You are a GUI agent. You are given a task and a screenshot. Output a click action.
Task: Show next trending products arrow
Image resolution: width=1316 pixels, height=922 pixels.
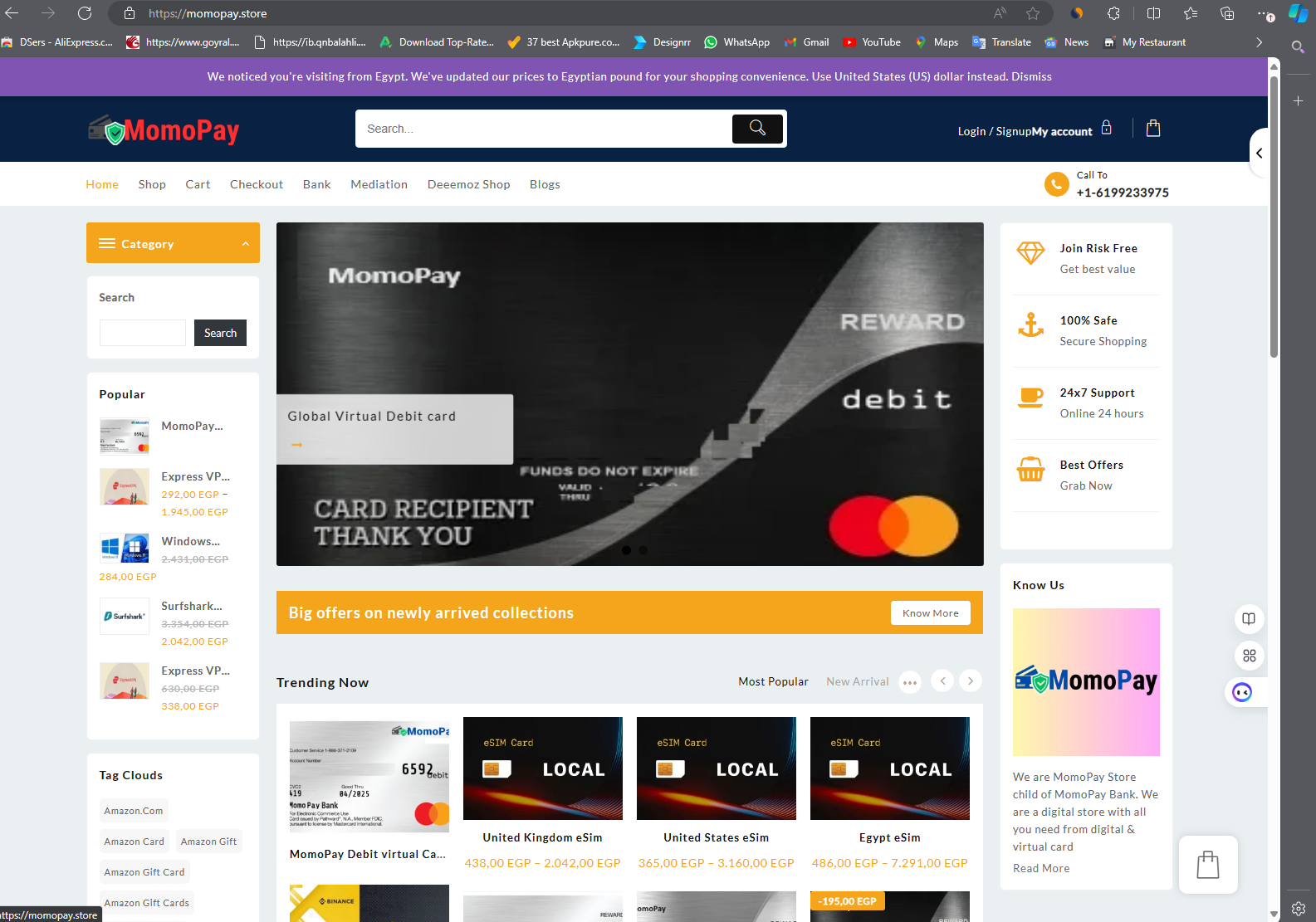[x=971, y=681]
